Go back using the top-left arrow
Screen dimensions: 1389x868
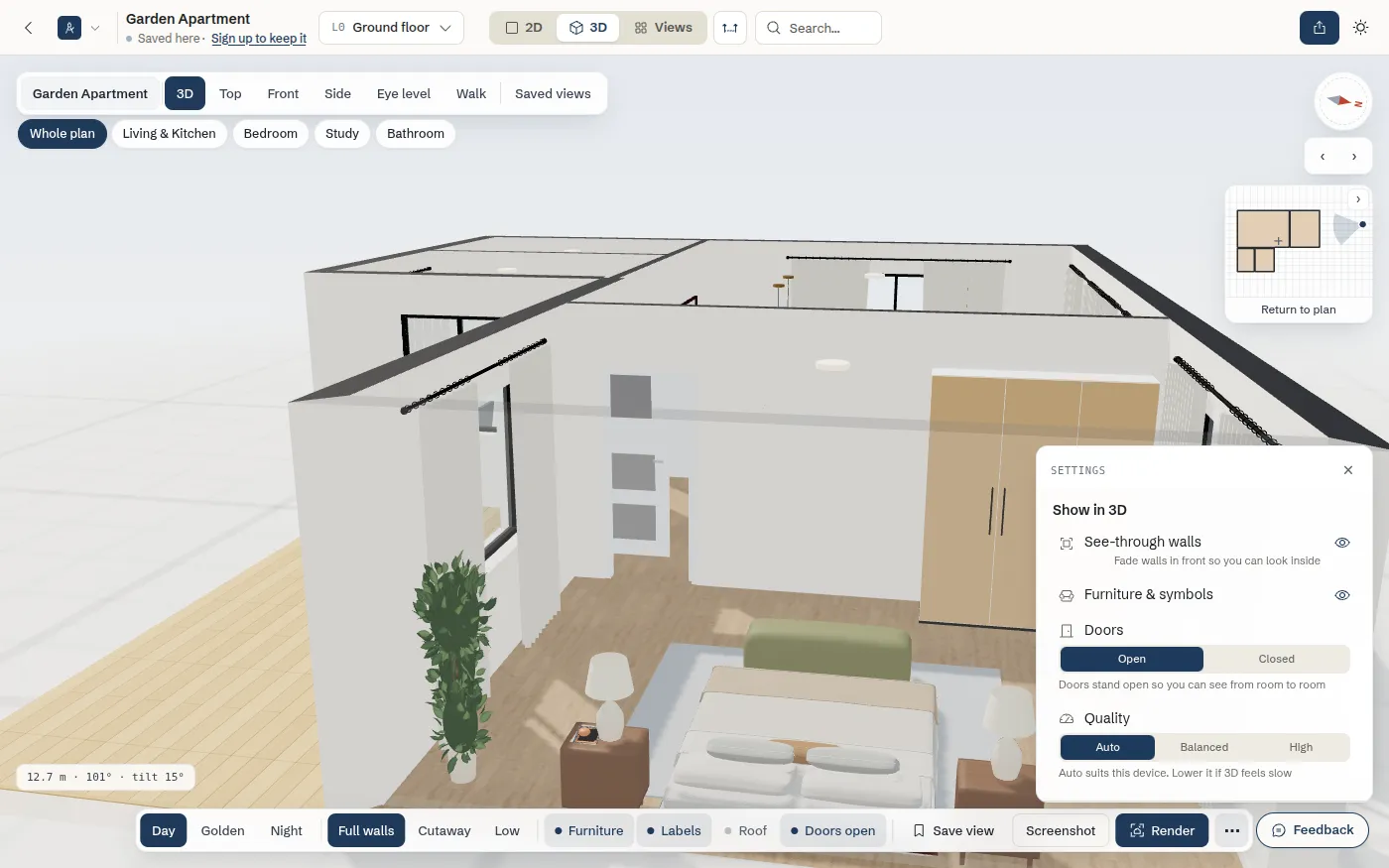29,28
